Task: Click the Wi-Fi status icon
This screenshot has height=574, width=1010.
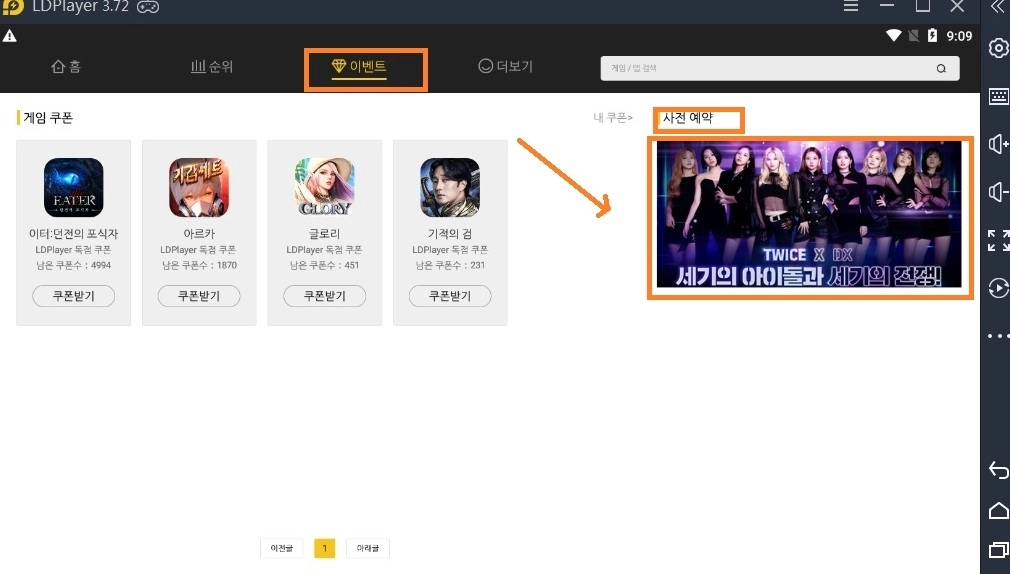Action: (893, 35)
